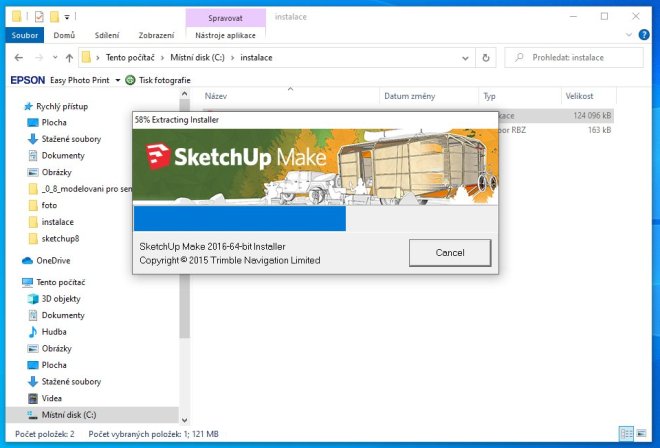The width and height of the screenshot is (660, 448).
Task: Open Hudba in navigation pane
Action: click(54, 332)
